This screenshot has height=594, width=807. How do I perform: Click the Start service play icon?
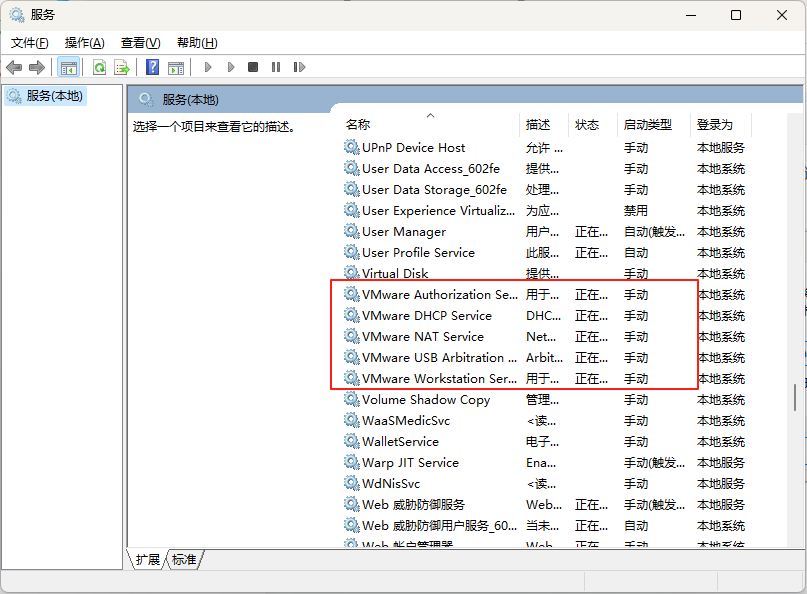(x=208, y=67)
